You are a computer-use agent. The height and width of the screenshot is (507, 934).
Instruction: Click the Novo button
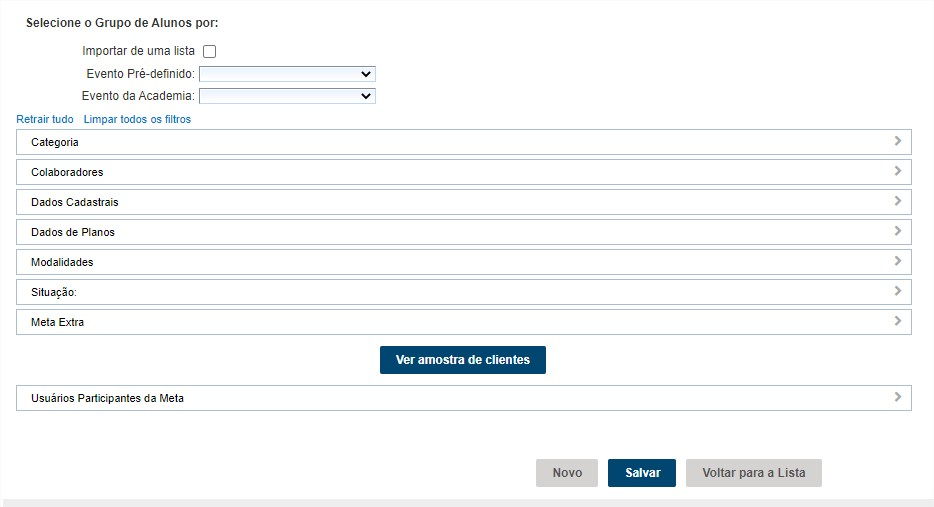click(567, 473)
